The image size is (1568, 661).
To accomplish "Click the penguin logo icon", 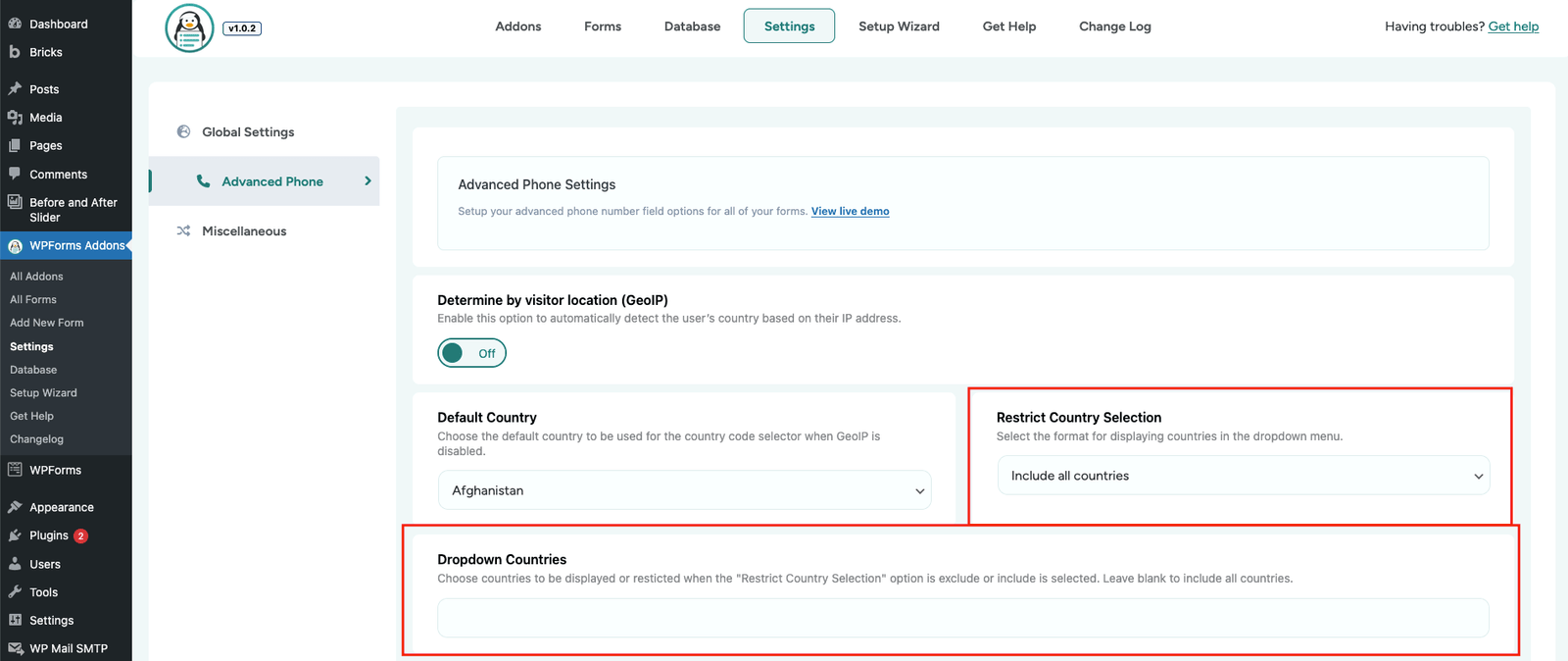I will (x=189, y=28).
